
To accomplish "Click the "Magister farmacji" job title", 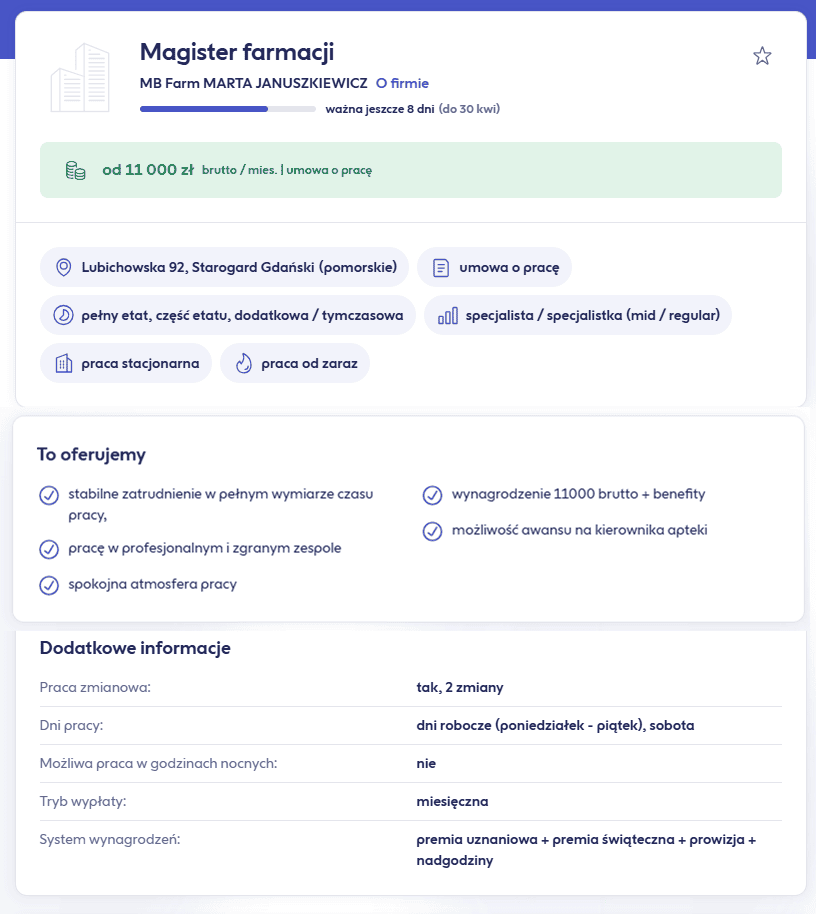I will tap(237, 52).
